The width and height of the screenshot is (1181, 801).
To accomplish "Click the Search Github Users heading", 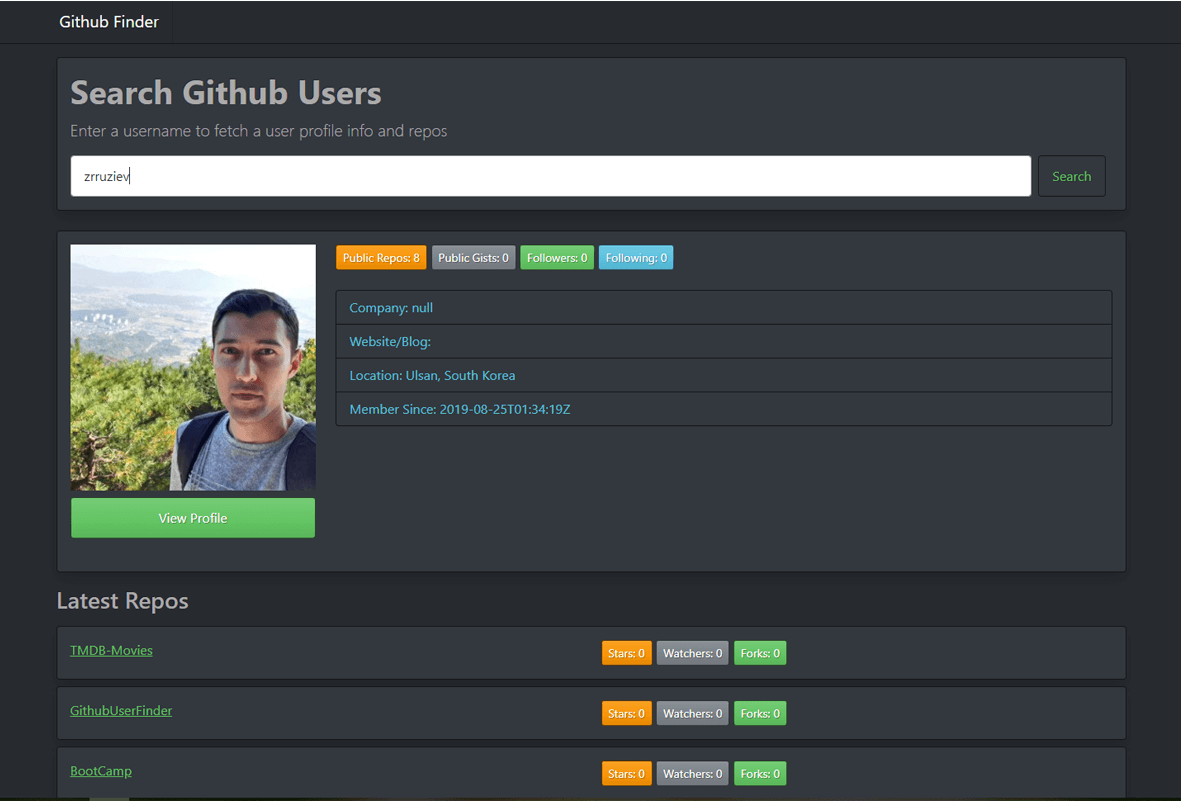I will click(226, 93).
